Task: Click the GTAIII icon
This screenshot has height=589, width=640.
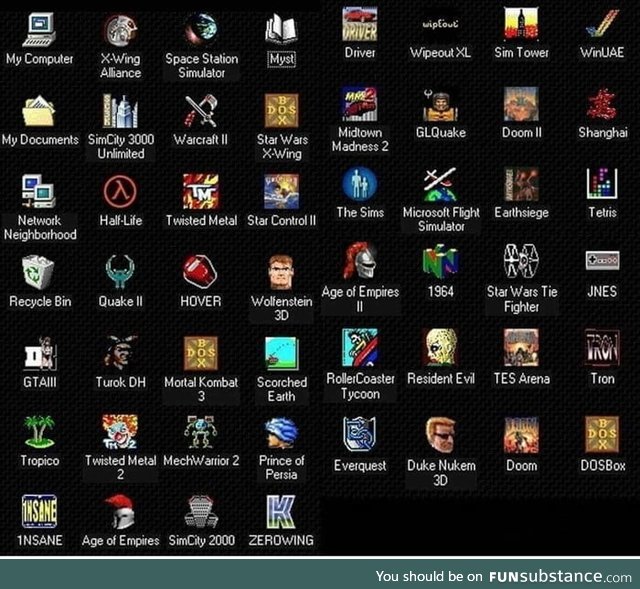Action: (39, 353)
